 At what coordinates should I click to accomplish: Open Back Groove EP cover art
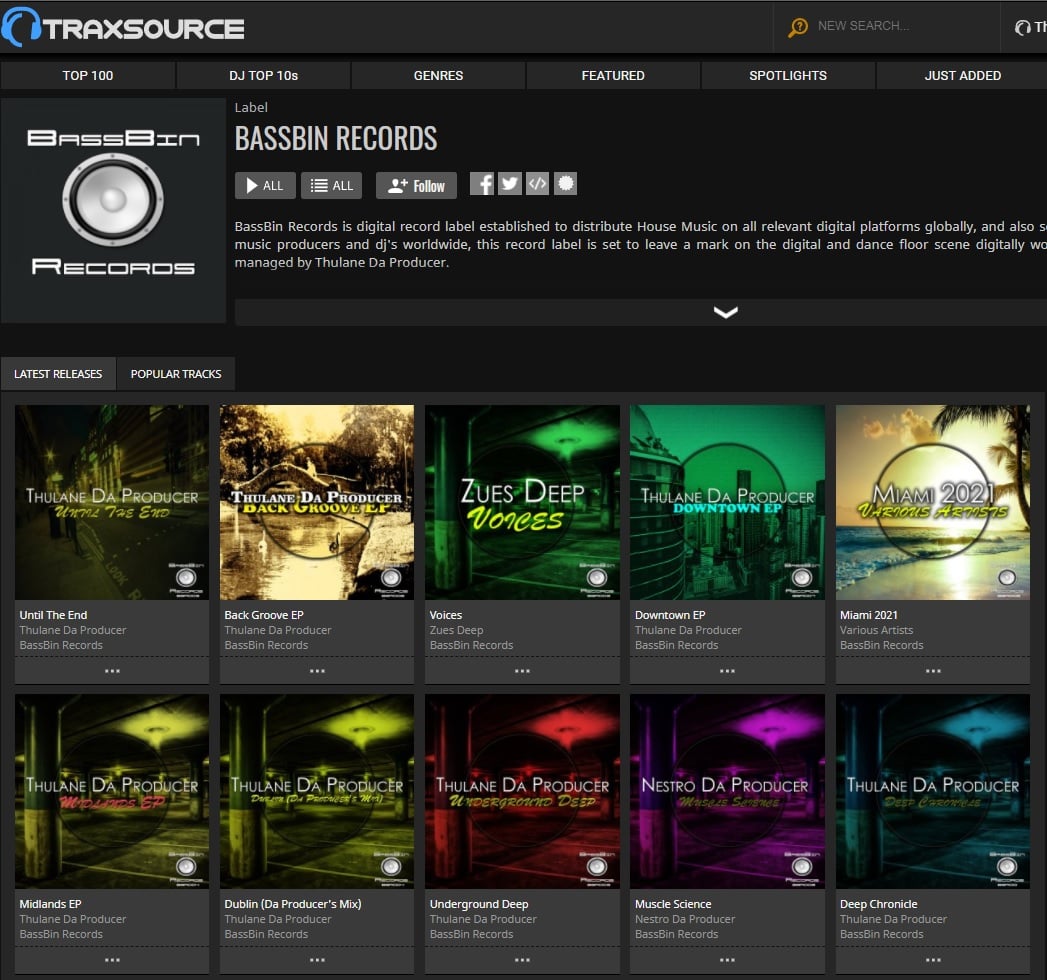[x=317, y=503]
